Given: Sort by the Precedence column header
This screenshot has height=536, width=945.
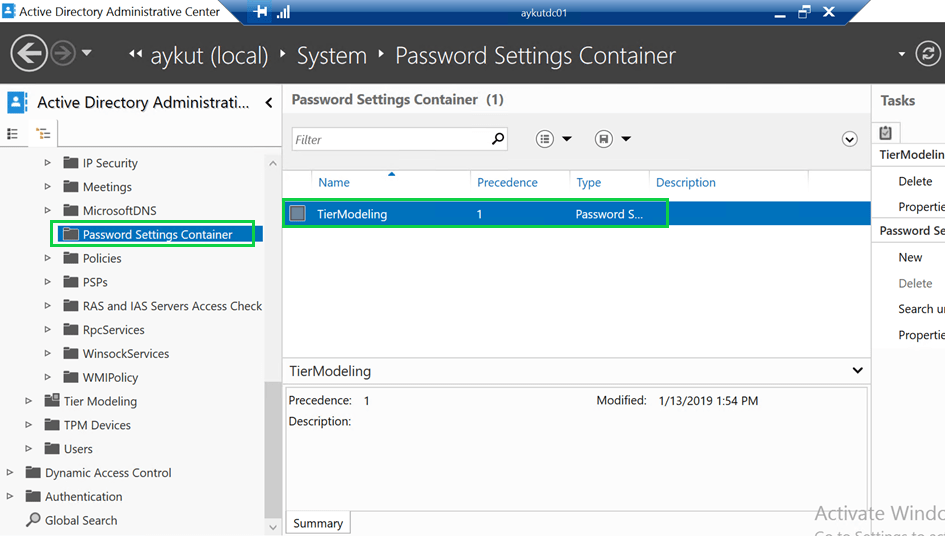Looking at the screenshot, I should (x=507, y=182).
